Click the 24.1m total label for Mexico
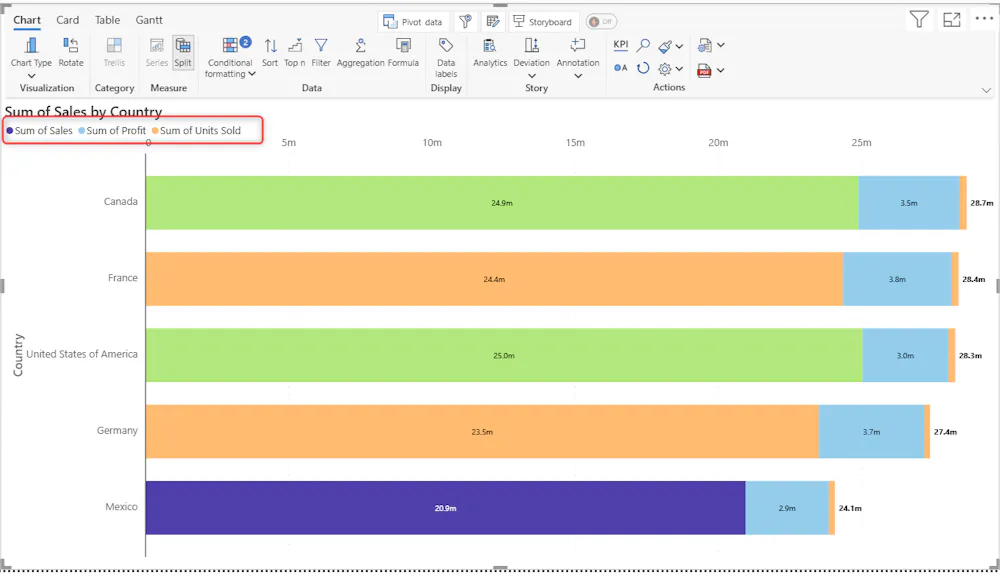This screenshot has height=577, width=1000. pyautogui.click(x=850, y=508)
